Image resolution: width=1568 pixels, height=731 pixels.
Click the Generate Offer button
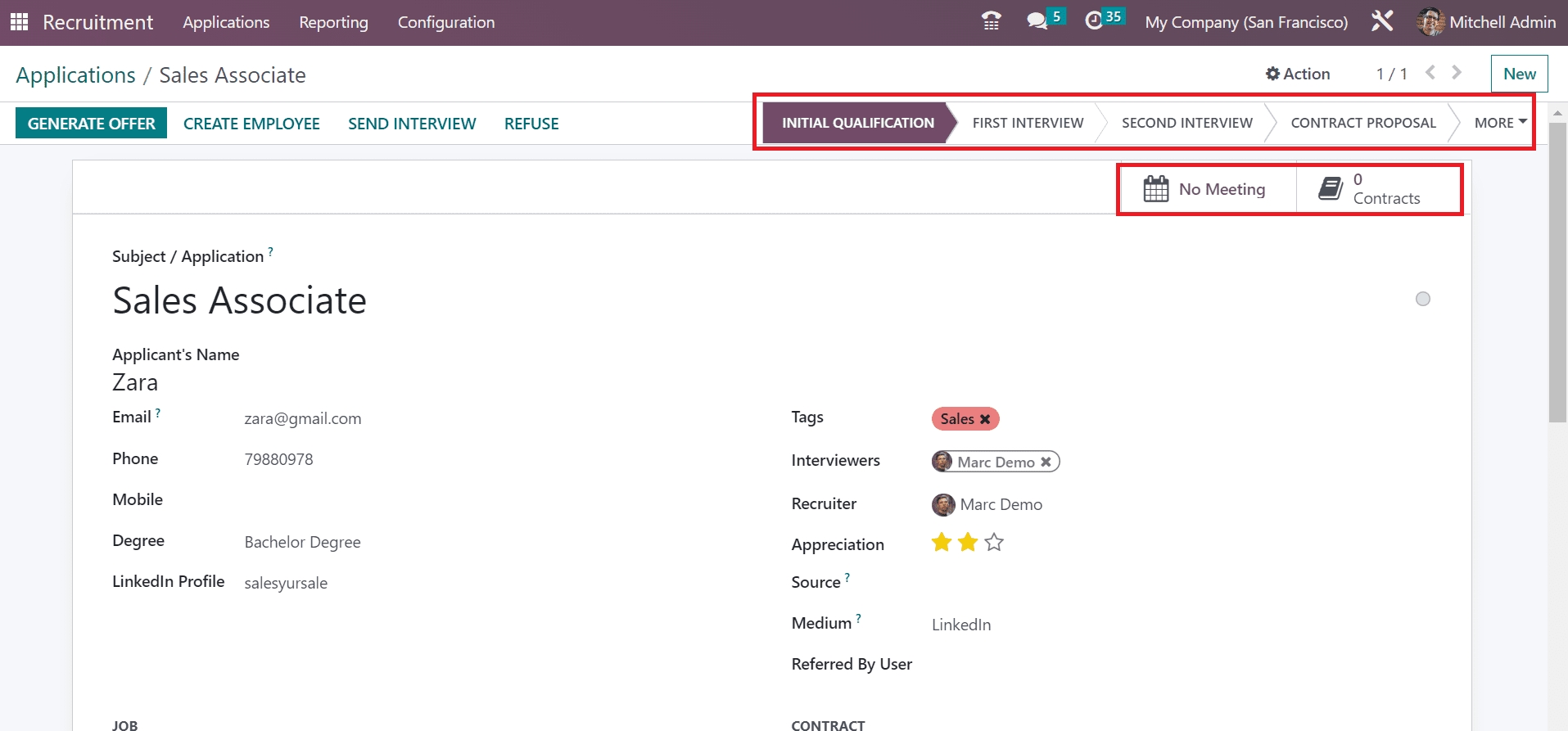91,124
